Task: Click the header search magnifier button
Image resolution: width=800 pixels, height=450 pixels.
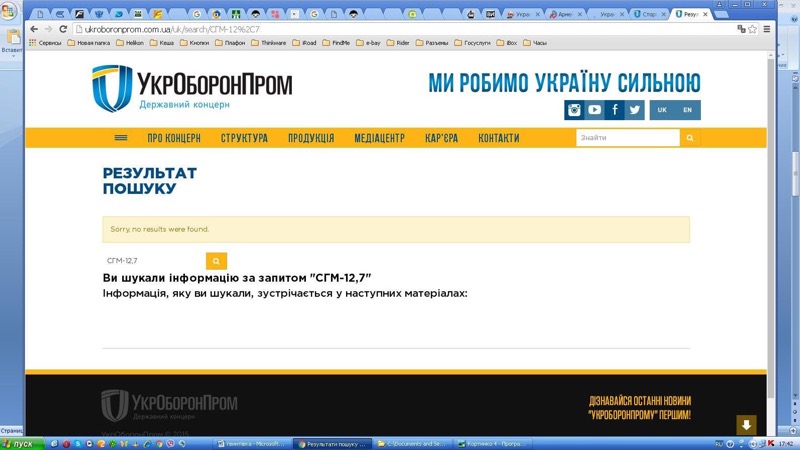Action: click(690, 138)
